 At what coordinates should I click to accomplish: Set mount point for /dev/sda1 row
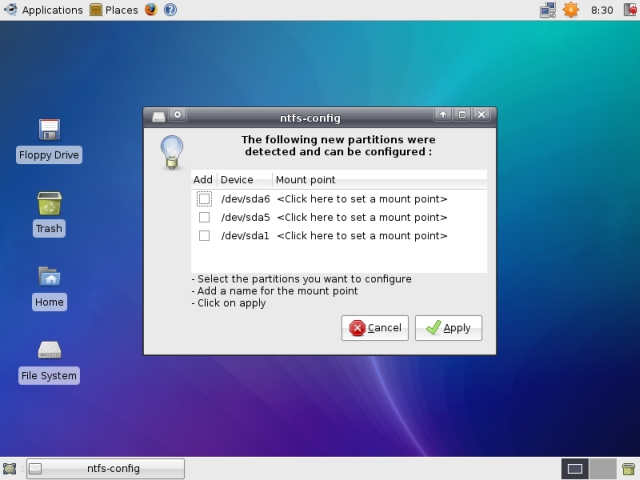tap(362, 236)
